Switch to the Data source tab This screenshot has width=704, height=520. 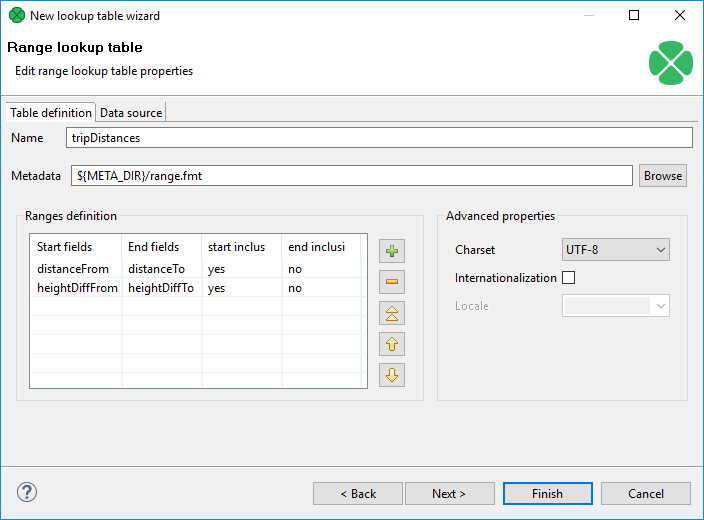(131, 113)
